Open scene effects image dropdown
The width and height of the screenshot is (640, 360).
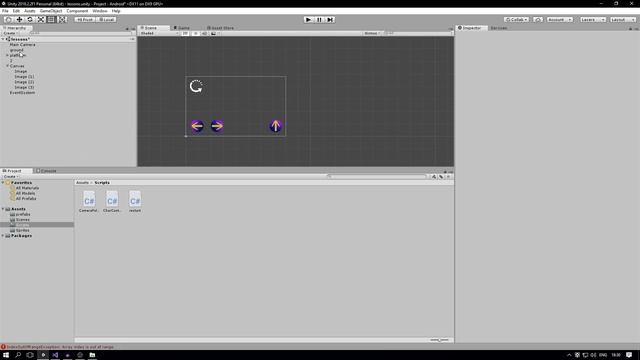(x=215, y=33)
